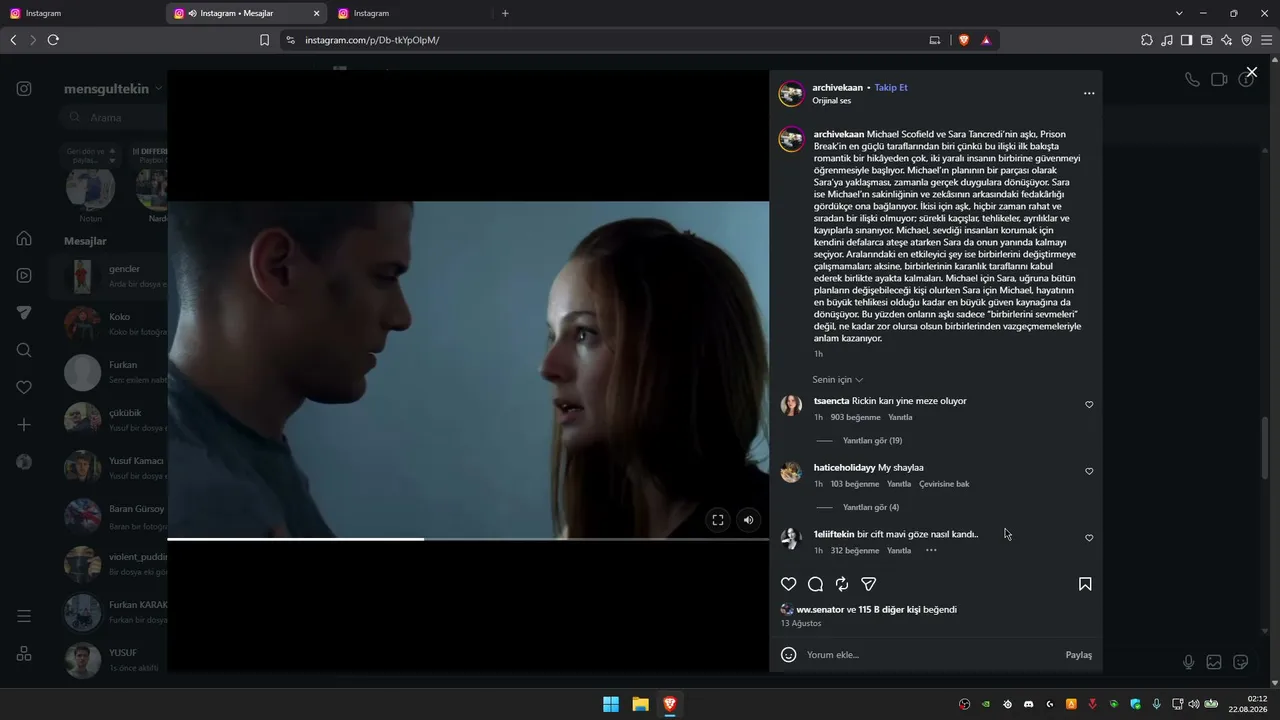Screen dimensions: 1280x720
Task: Close the Instagram • Mesajlar tab
Action: click(317, 13)
